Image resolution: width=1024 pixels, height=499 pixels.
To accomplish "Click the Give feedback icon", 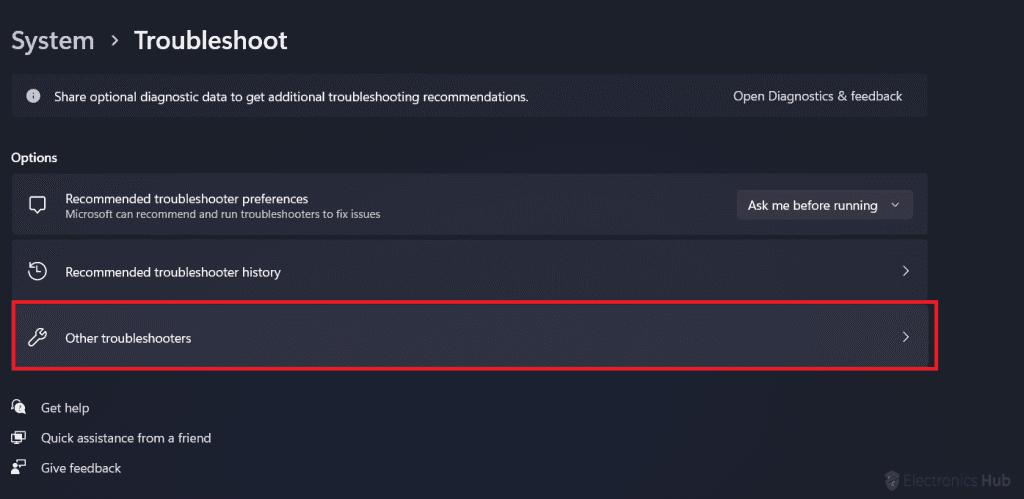I will coord(19,468).
